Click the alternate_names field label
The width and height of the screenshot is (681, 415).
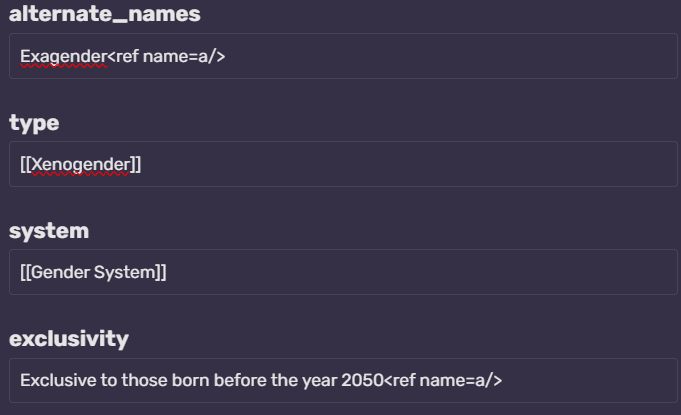click(x=104, y=14)
